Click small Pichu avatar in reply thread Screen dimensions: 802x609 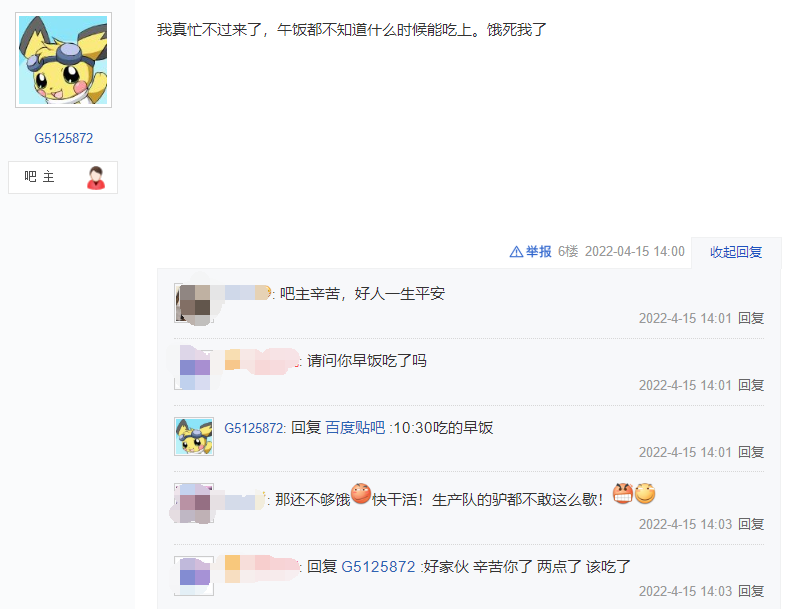click(194, 436)
